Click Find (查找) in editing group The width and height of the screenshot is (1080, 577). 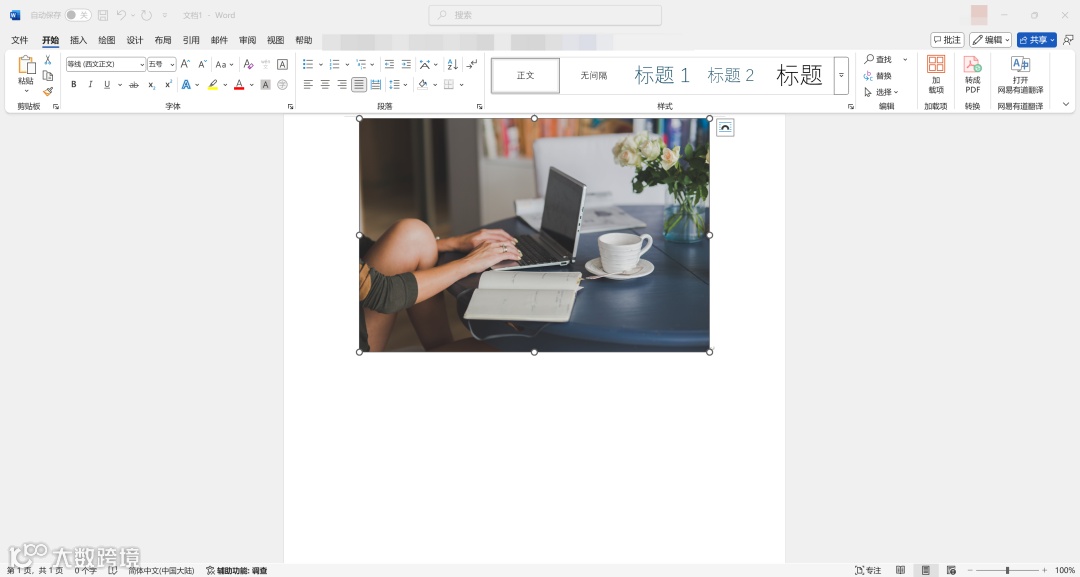[x=879, y=60]
